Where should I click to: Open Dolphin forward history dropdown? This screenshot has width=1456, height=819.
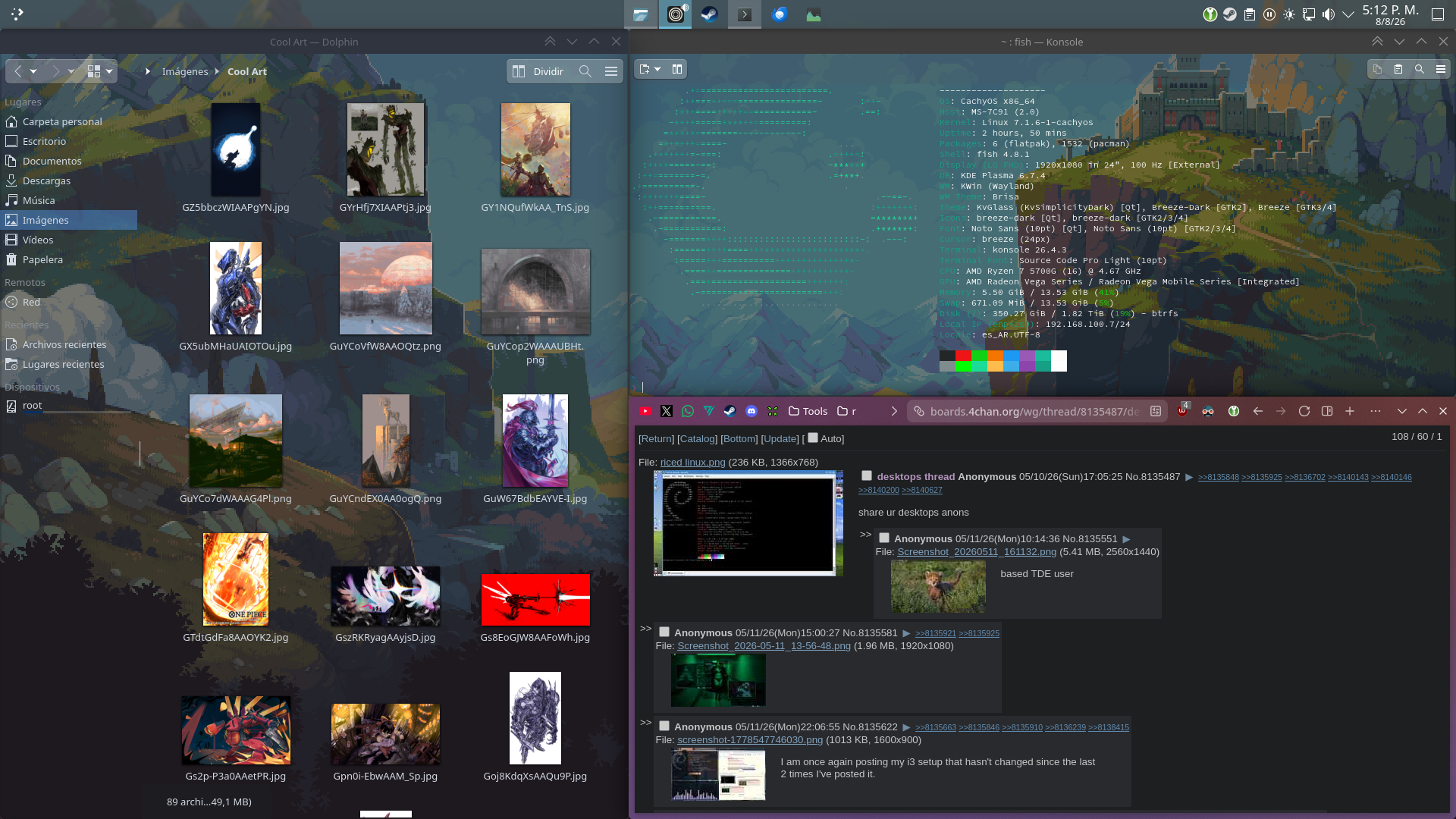point(71,71)
